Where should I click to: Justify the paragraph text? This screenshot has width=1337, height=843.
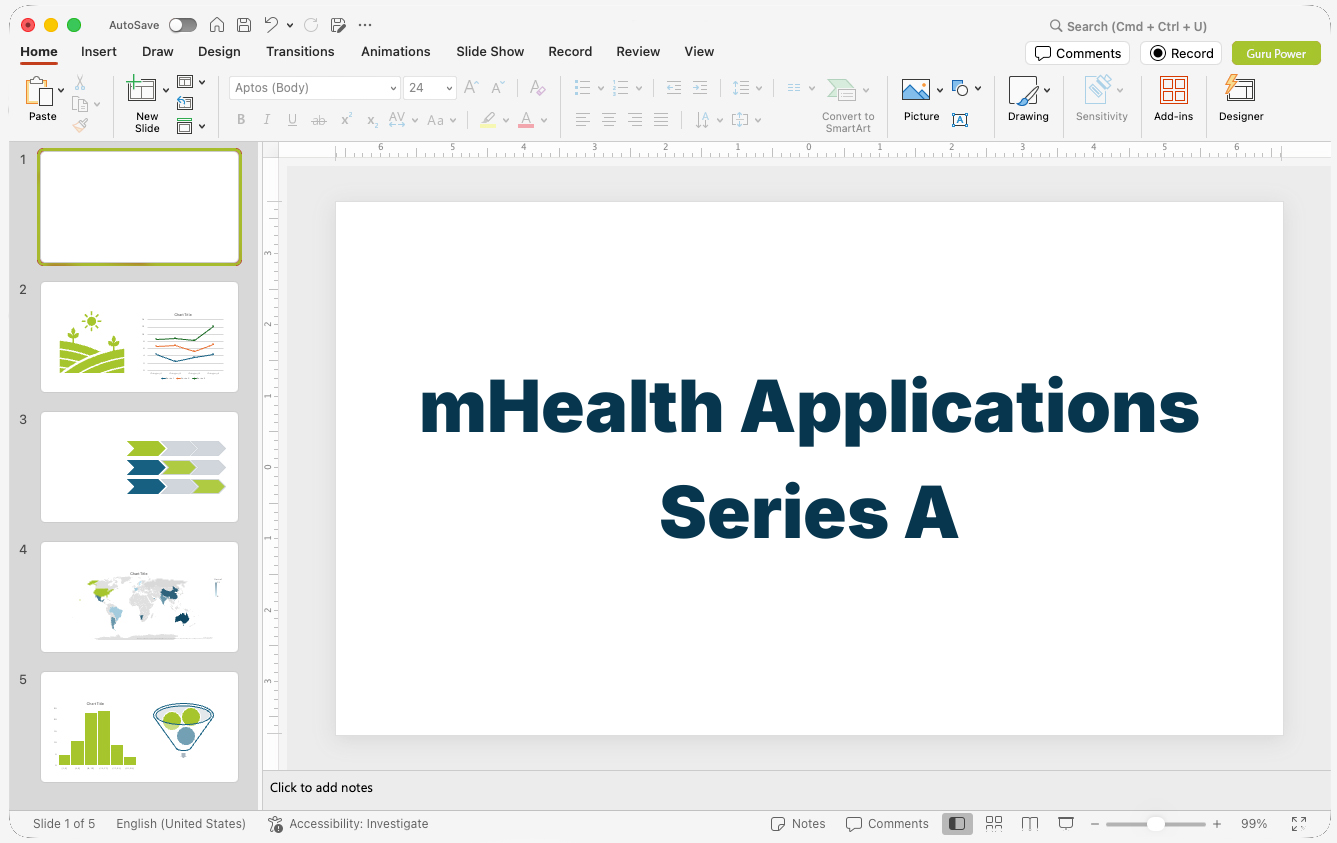(x=661, y=120)
